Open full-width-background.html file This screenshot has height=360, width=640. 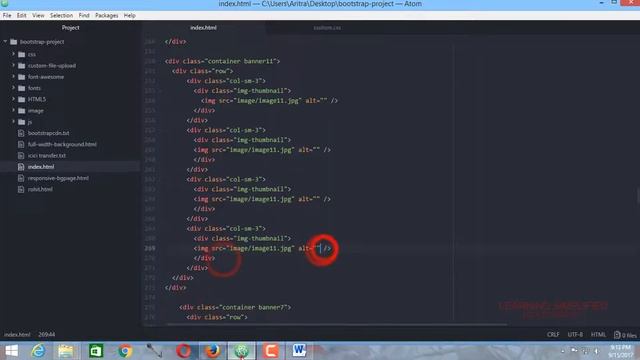tap(62, 144)
